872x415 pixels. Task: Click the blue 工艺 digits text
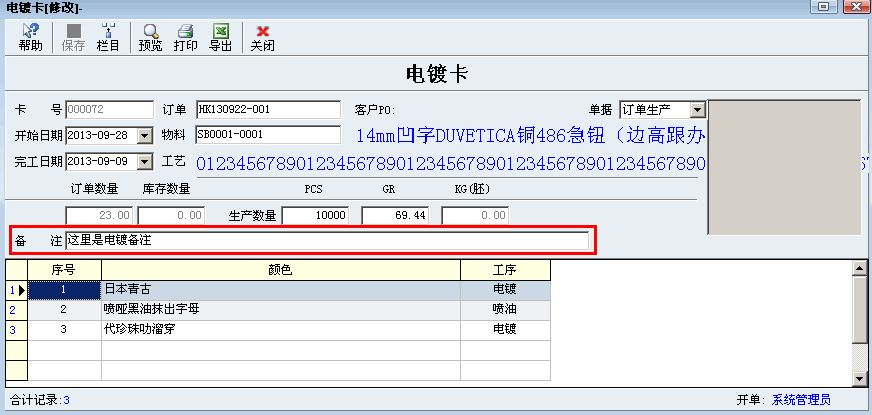click(450, 164)
